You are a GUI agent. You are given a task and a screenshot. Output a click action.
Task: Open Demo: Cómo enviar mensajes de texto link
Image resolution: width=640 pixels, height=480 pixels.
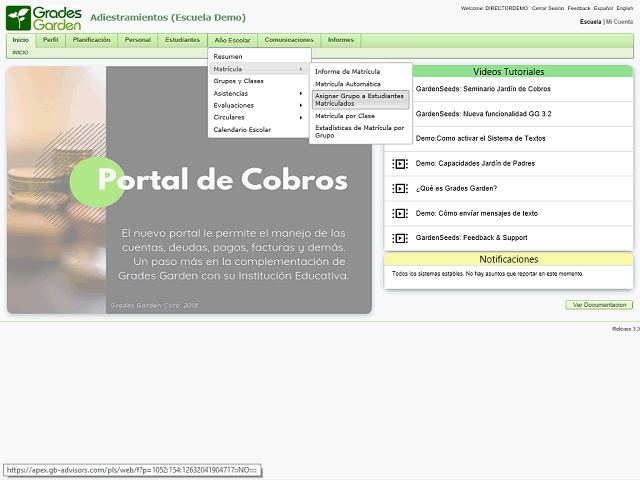pyautogui.click(x=477, y=213)
